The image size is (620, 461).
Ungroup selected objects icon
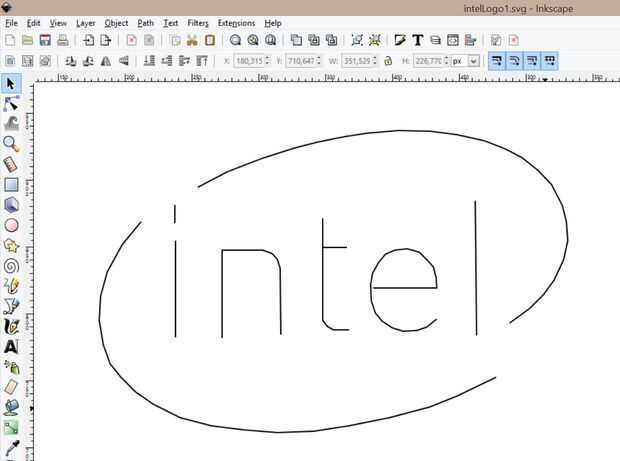coord(374,40)
